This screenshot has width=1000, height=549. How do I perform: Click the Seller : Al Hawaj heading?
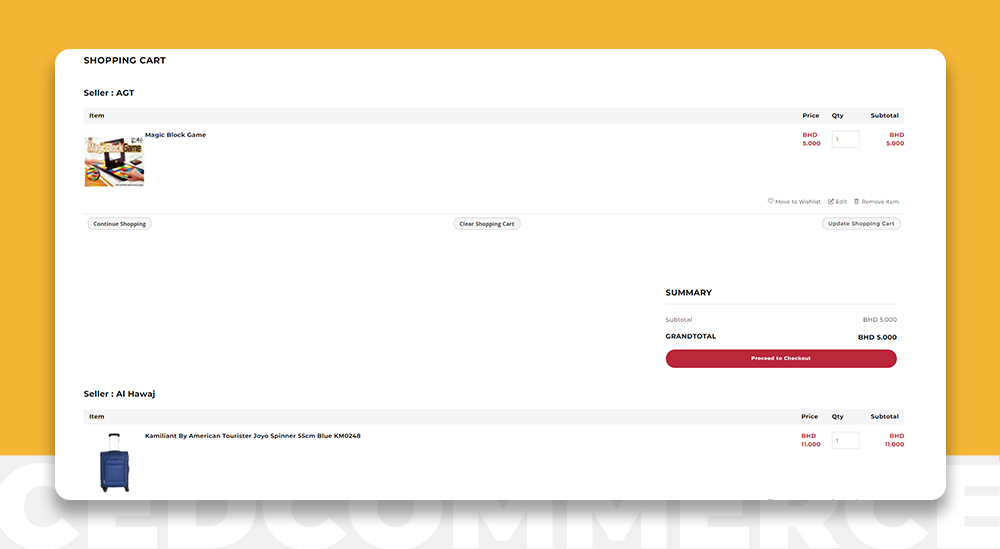point(119,393)
